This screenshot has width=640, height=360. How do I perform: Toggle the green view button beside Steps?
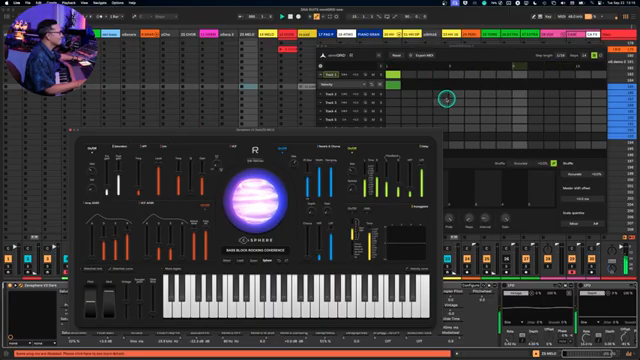pyautogui.click(x=594, y=55)
